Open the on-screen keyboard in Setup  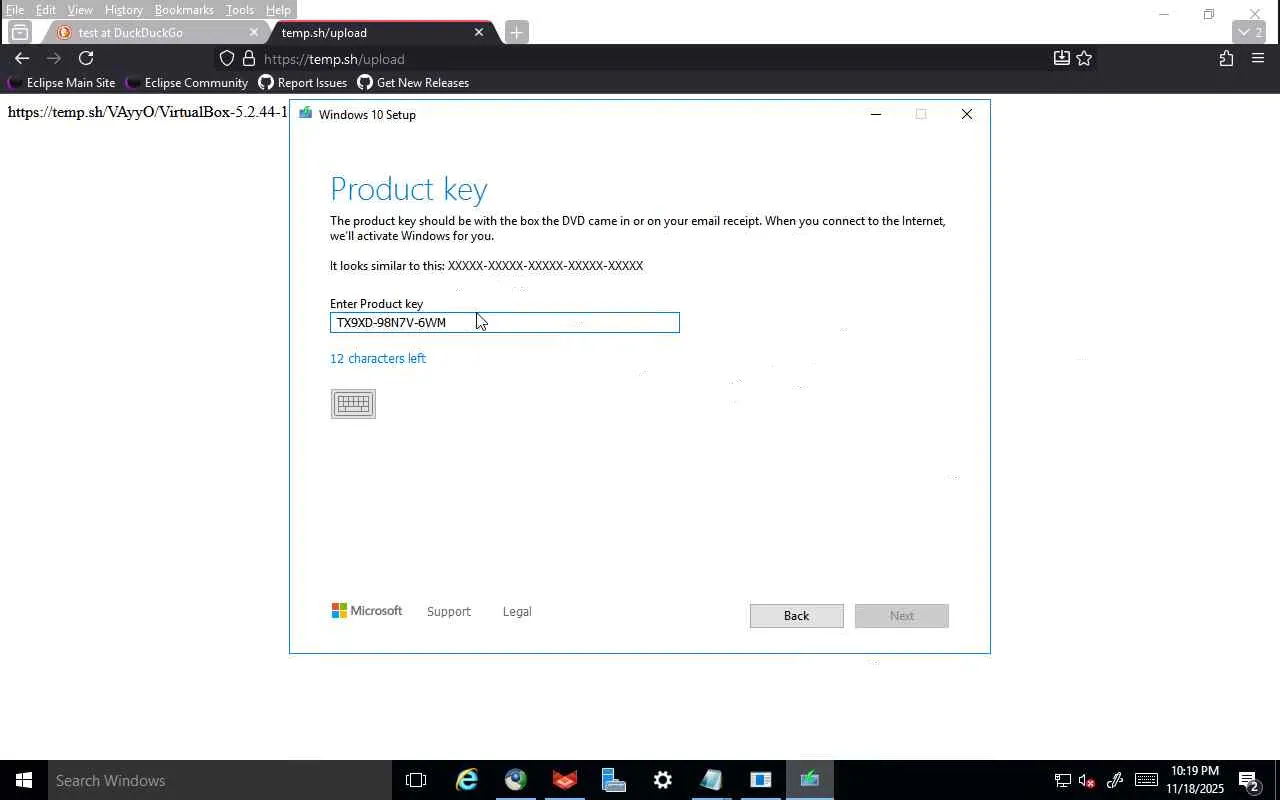click(353, 403)
